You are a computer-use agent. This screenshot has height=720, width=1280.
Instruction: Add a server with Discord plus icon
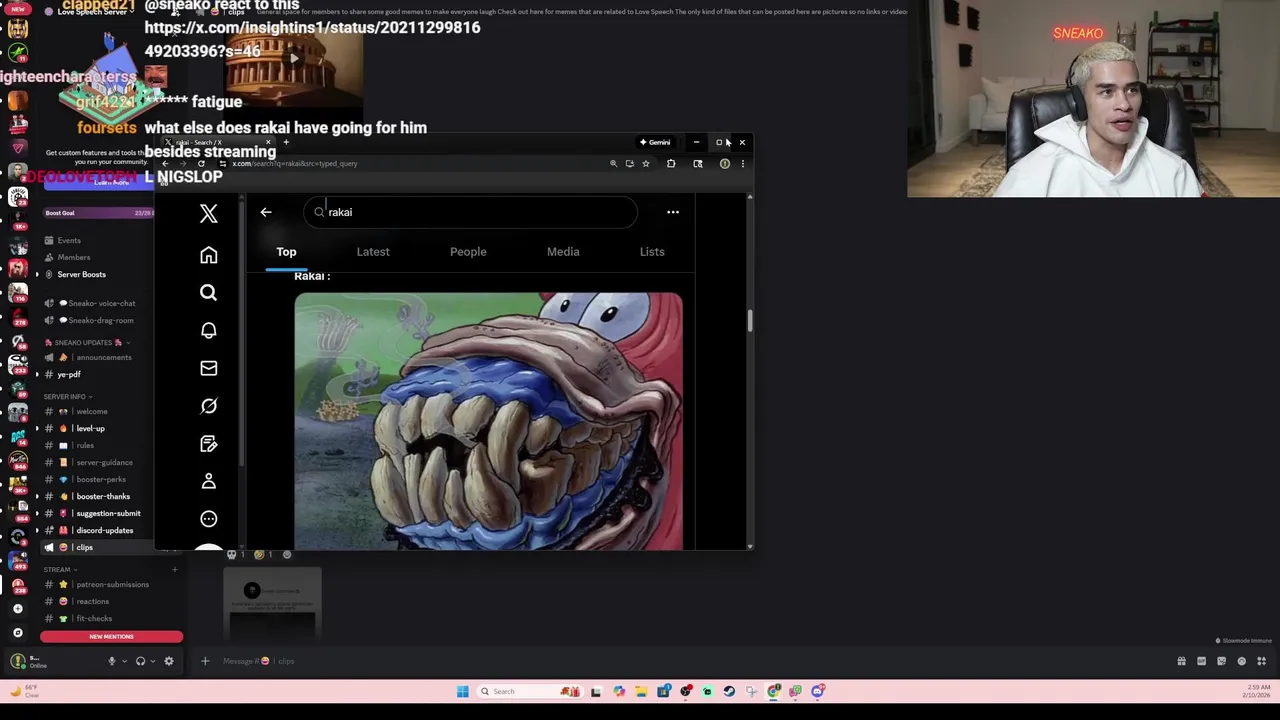[18, 608]
